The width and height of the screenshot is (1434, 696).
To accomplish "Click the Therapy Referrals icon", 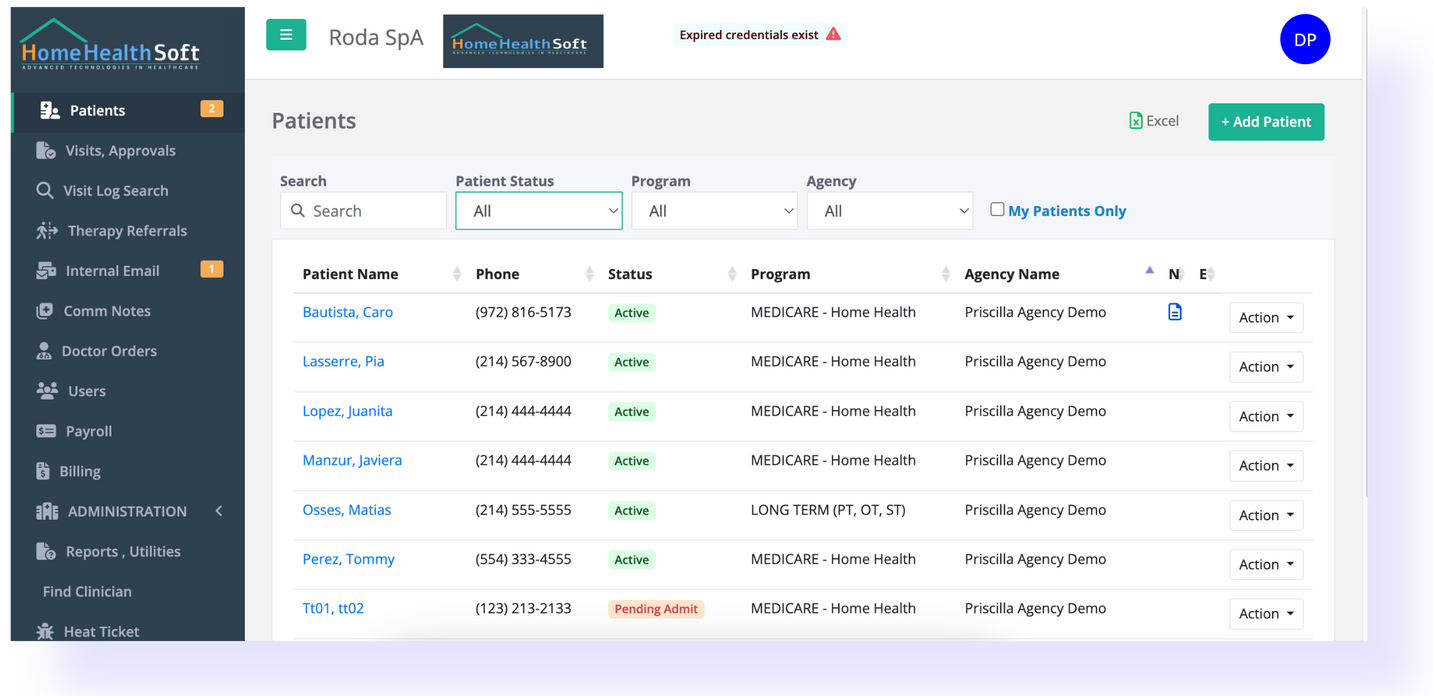I will point(47,230).
